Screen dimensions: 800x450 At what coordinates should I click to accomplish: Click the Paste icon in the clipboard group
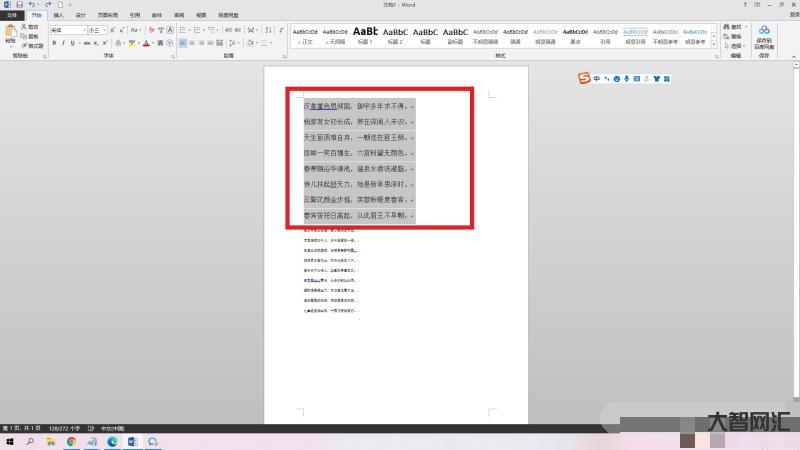click(x=10, y=35)
